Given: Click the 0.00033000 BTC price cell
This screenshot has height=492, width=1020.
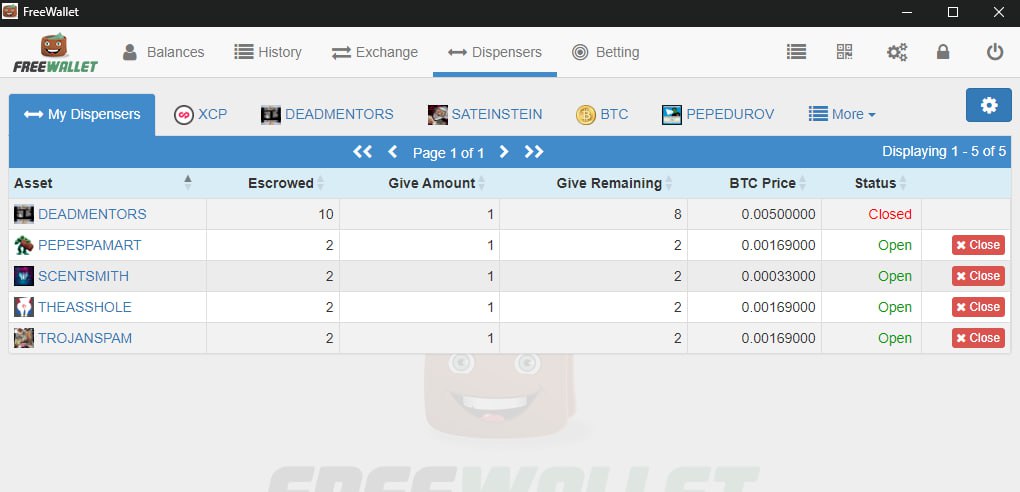Looking at the screenshot, I should click(x=779, y=276).
